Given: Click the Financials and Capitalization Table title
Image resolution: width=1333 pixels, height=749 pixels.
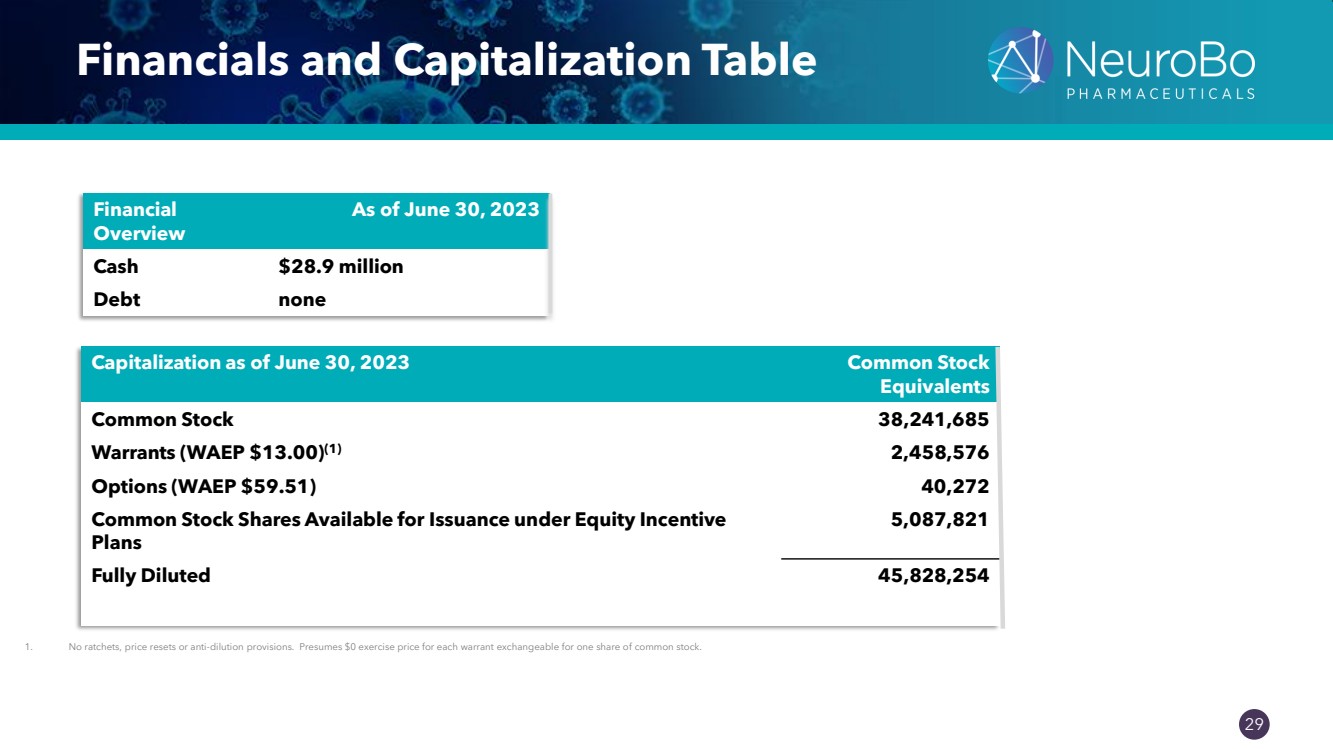Looking at the screenshot, I should [x=446, y=61].
